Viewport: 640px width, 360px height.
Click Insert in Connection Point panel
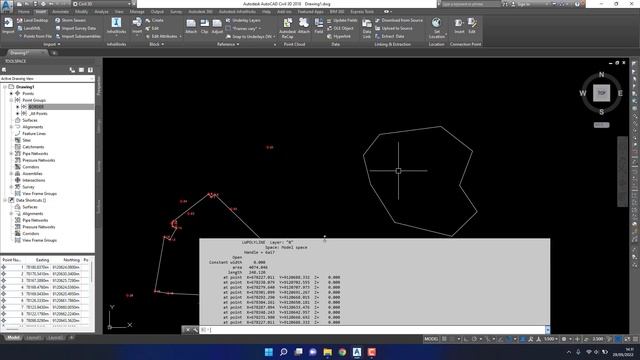tap(459, 25)
